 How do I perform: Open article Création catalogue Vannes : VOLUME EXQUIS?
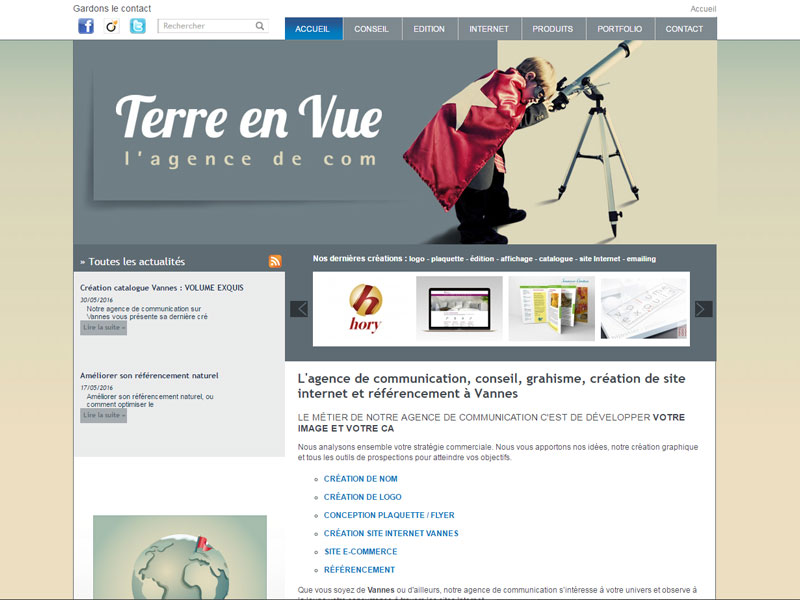[x=162, y=288]
